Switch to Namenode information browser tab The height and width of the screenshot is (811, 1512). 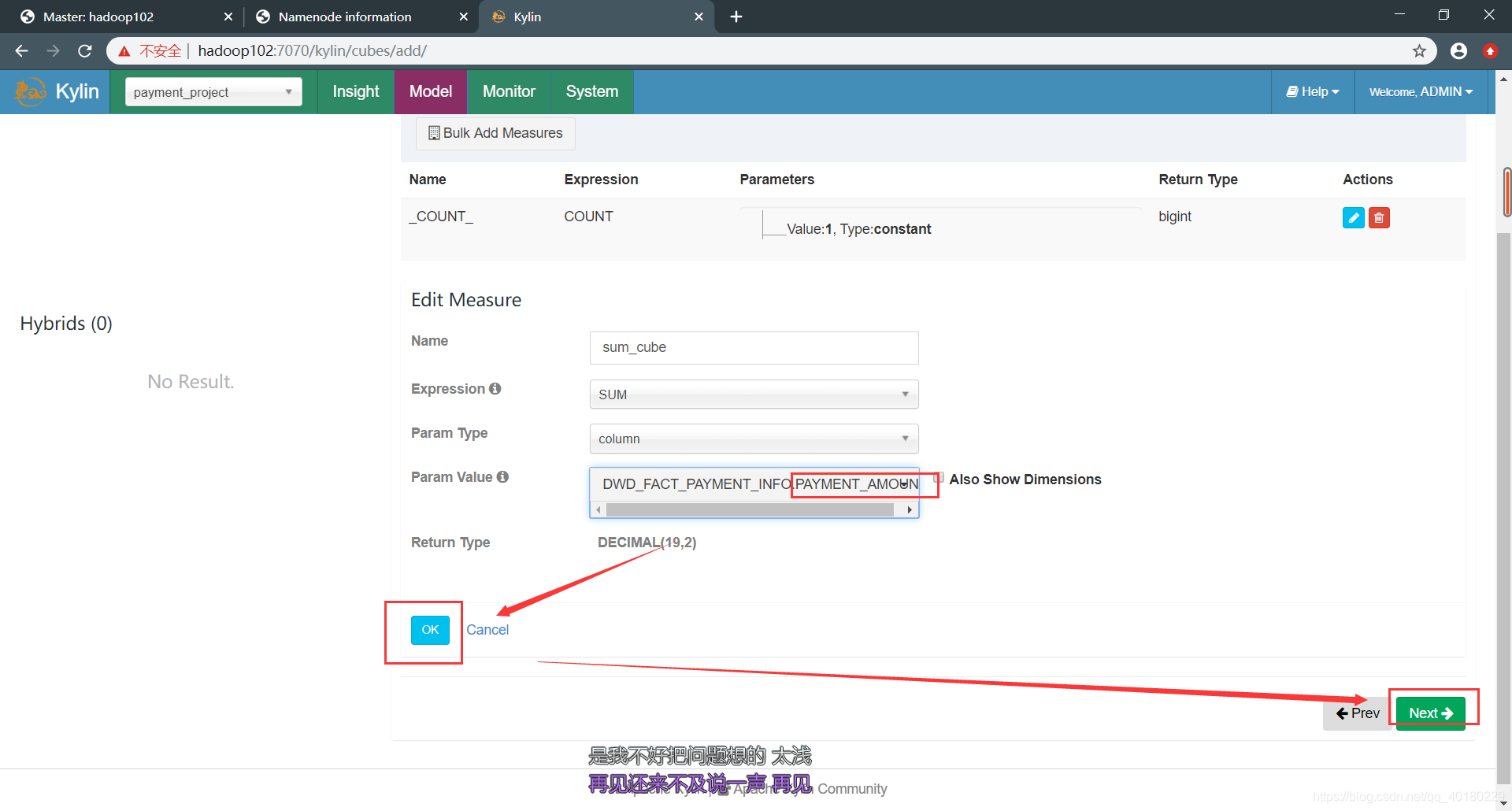point(360,17)
